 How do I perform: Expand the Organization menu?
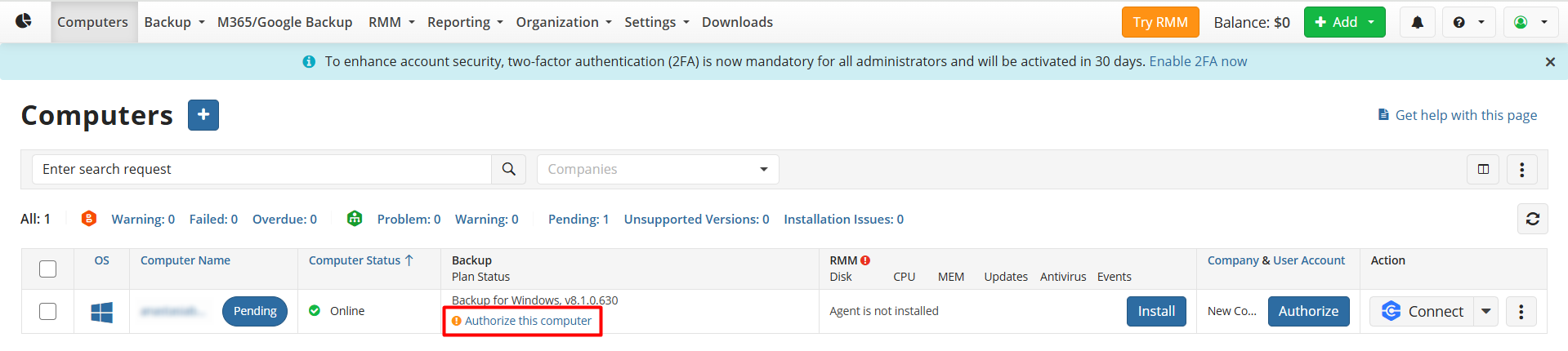564,22
